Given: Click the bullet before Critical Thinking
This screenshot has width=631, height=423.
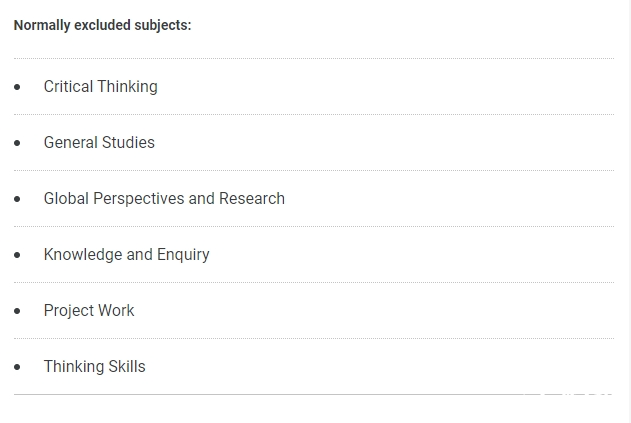Looking at the screenshot, I should coord(17,87).
